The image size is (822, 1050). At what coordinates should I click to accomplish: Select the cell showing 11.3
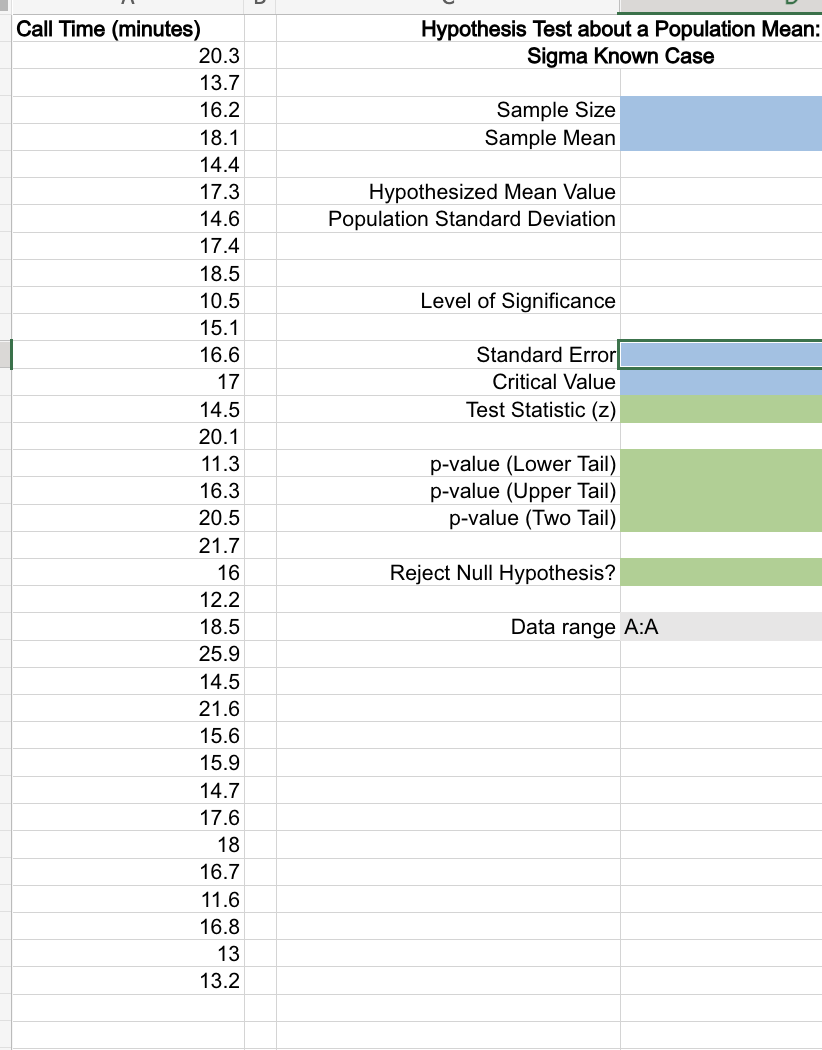pyautogui.click(x=128, y=463)
